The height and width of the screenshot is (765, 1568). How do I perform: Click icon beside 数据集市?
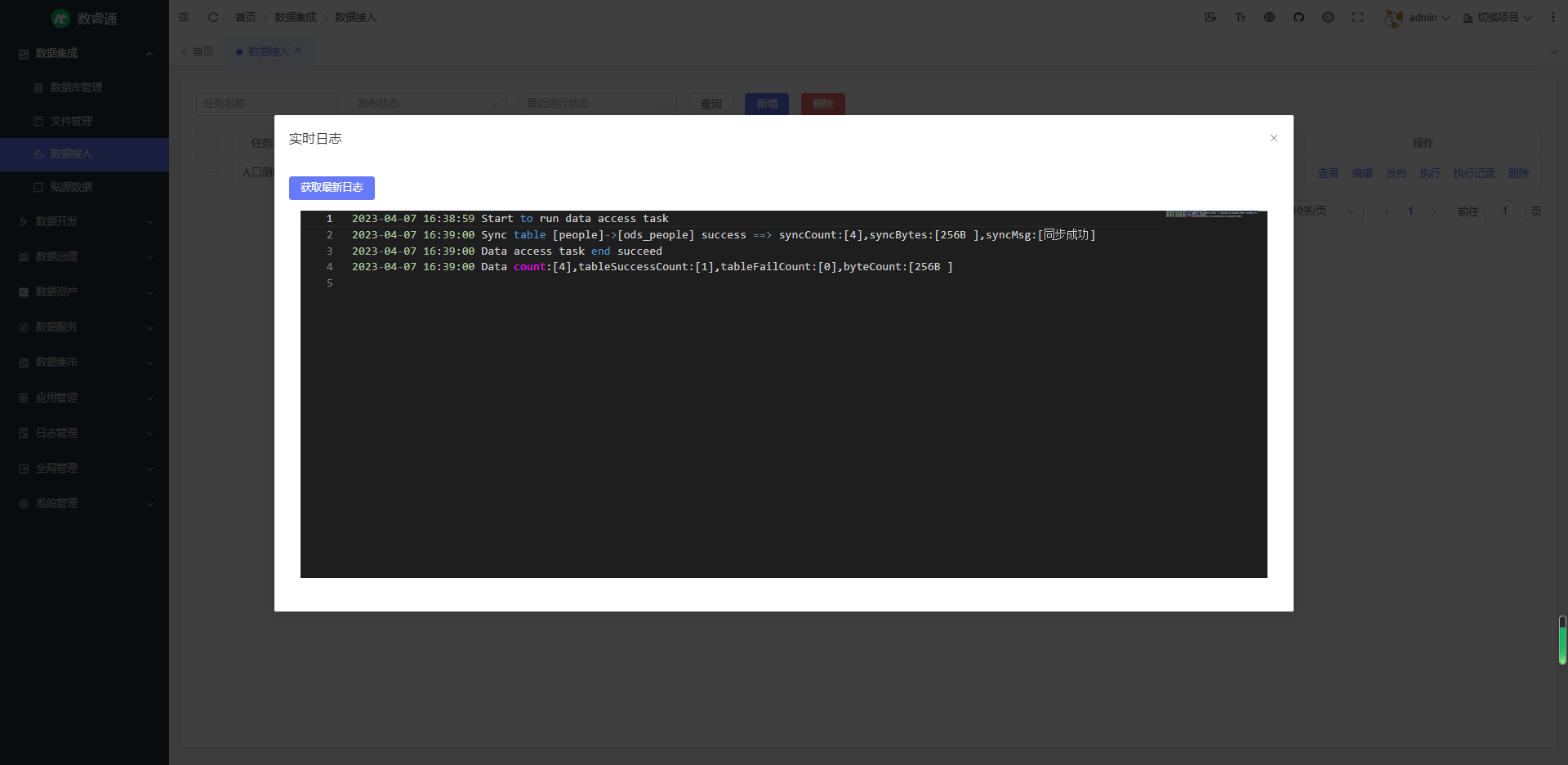24,362
